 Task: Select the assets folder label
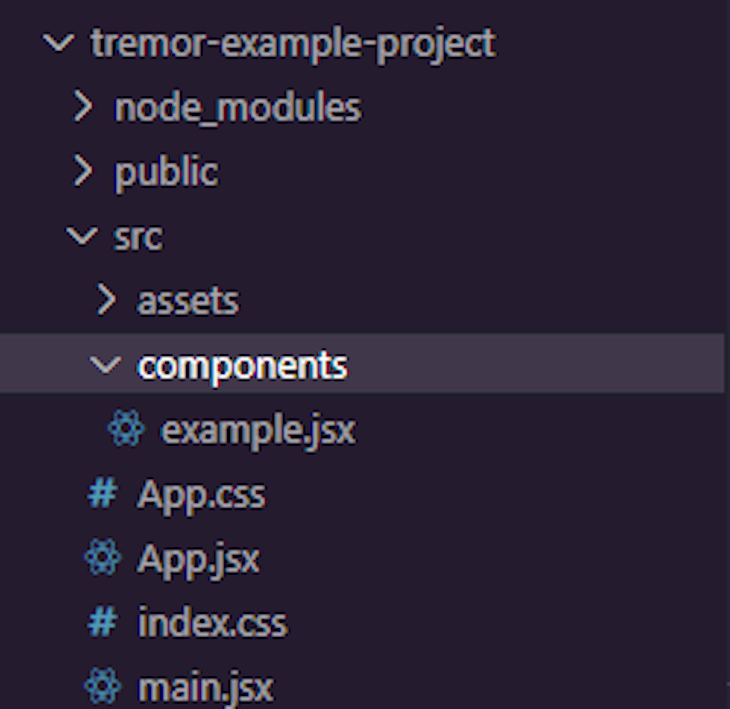tap(188, 300)
